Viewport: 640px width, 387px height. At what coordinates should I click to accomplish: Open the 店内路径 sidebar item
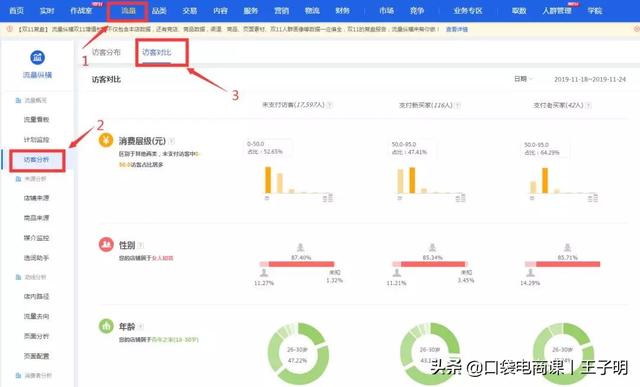click(x=36, y=296)
